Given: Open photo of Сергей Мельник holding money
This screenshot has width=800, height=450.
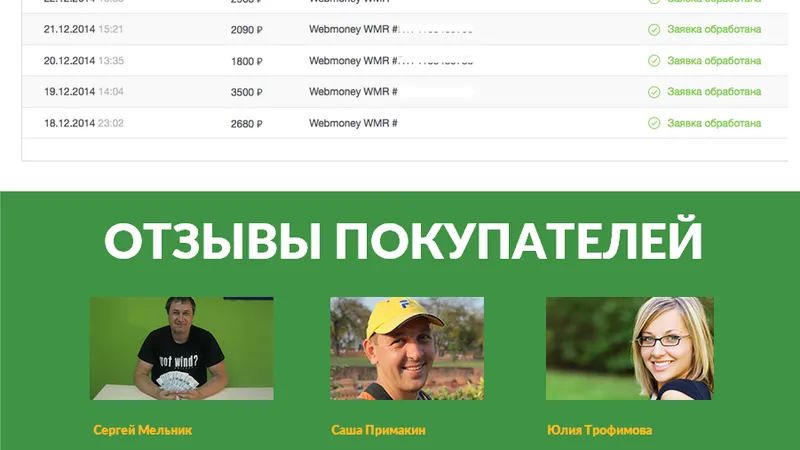Looking at the screenshot, I should point(182,348).
